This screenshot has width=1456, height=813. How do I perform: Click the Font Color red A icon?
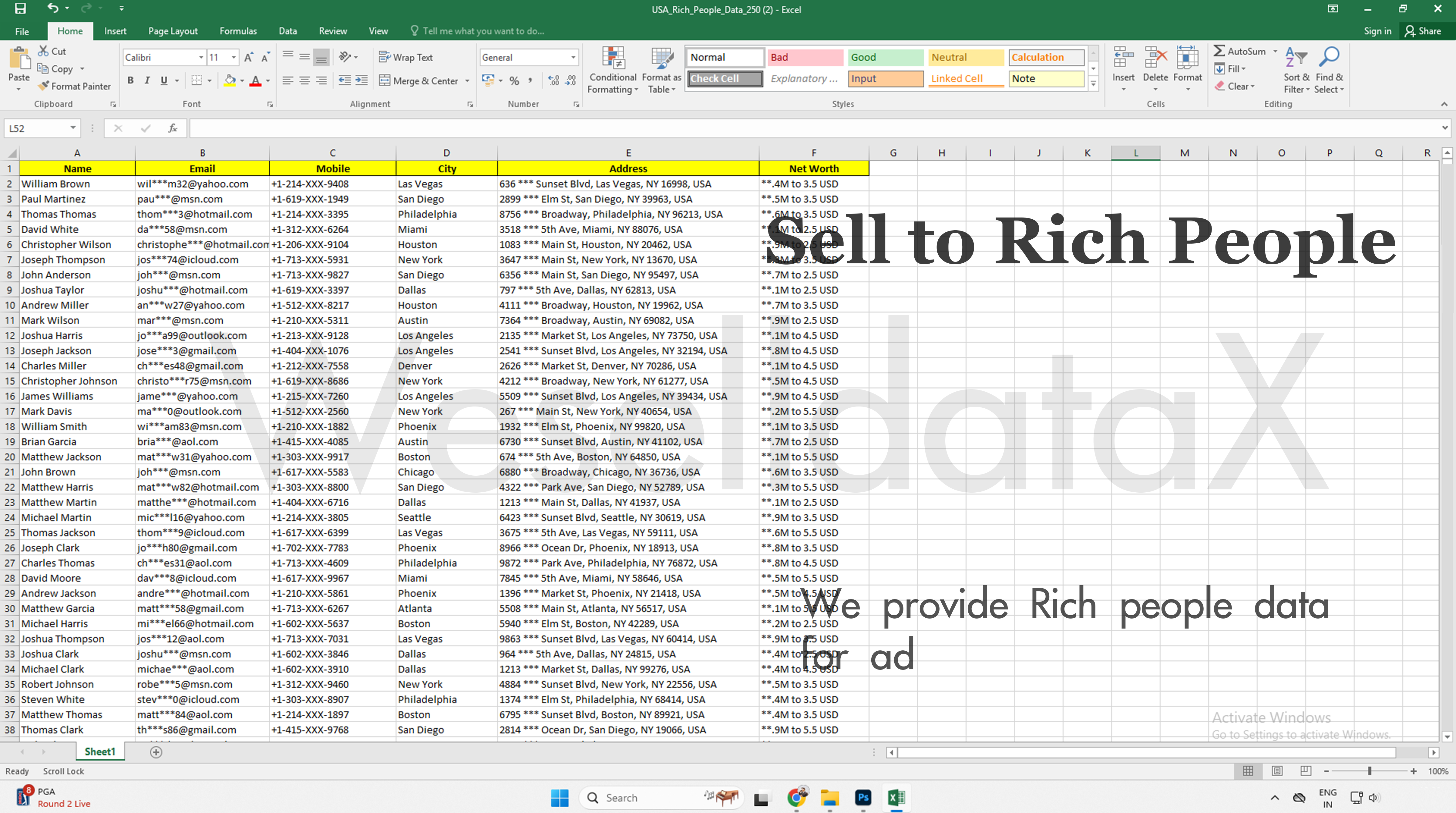point(255,80)
